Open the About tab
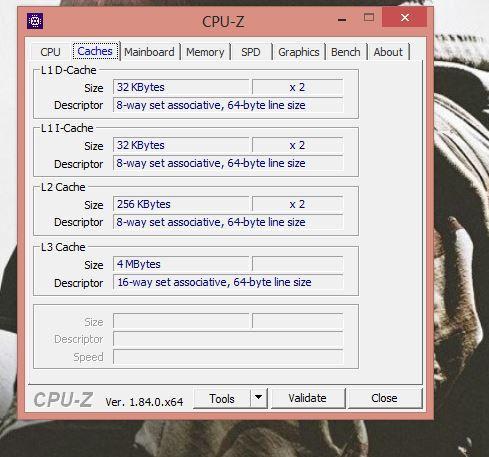The width and height of the screenshot is (489, 457). (x=388, y=52)
